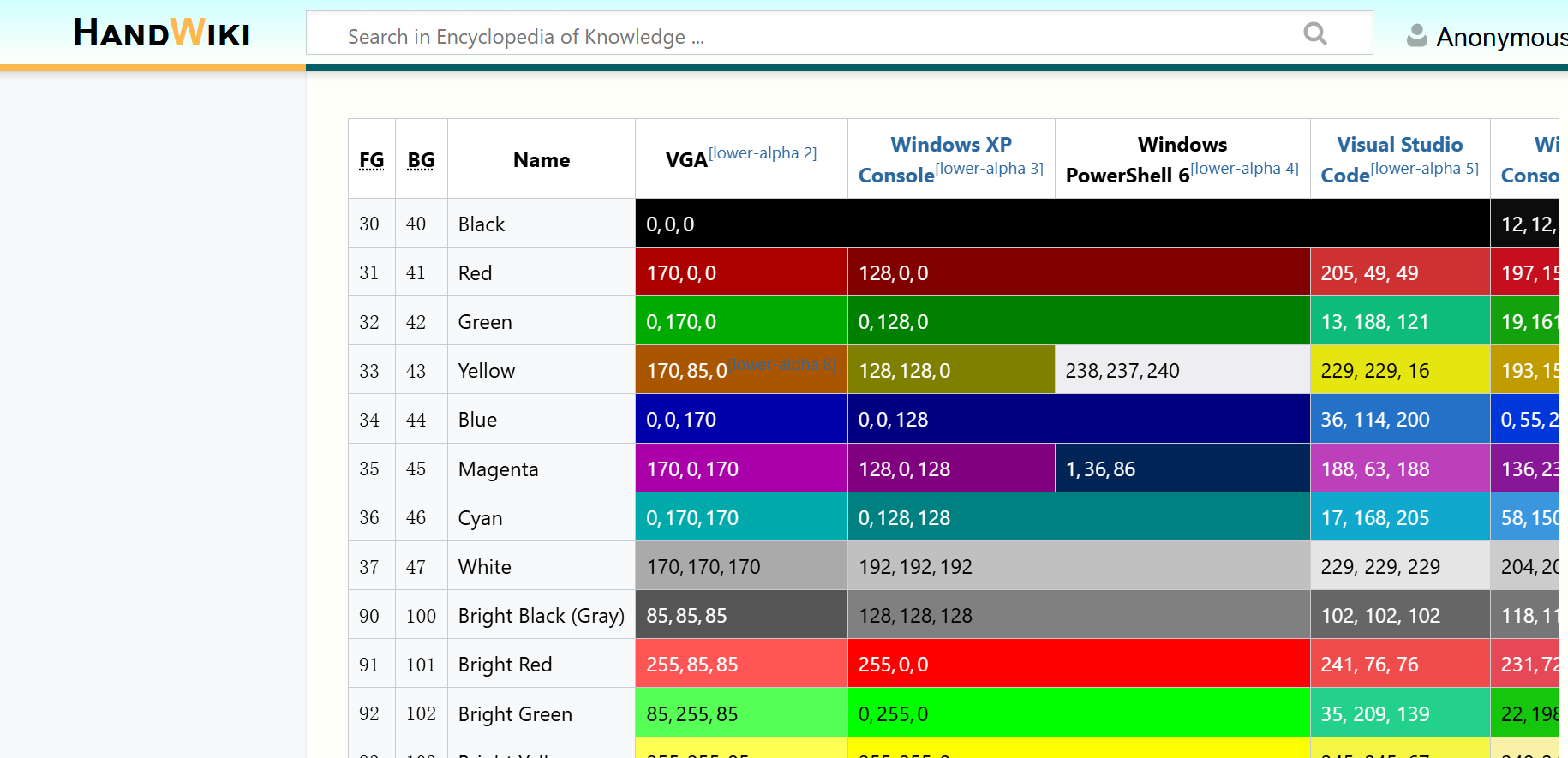Select the XP Console Blue 0,0,128 cell
Viewport: 1568px width, 758px height.
[1079, 419]
